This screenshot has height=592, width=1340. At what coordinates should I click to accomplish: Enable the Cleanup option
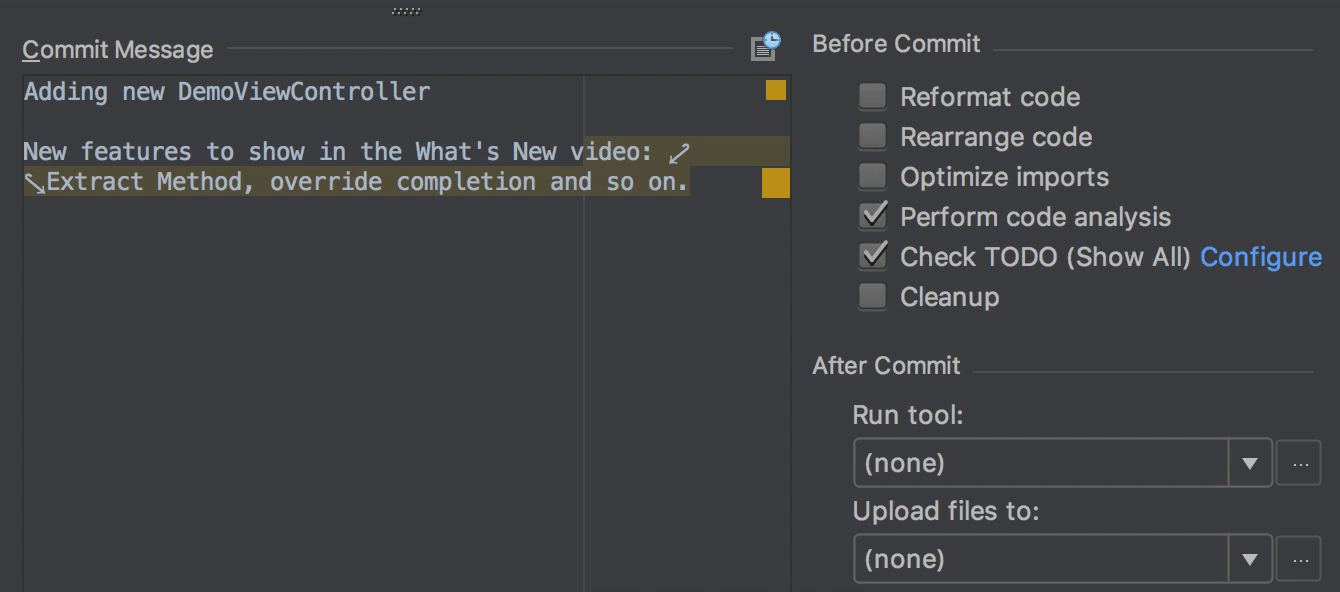pos(872,296)
